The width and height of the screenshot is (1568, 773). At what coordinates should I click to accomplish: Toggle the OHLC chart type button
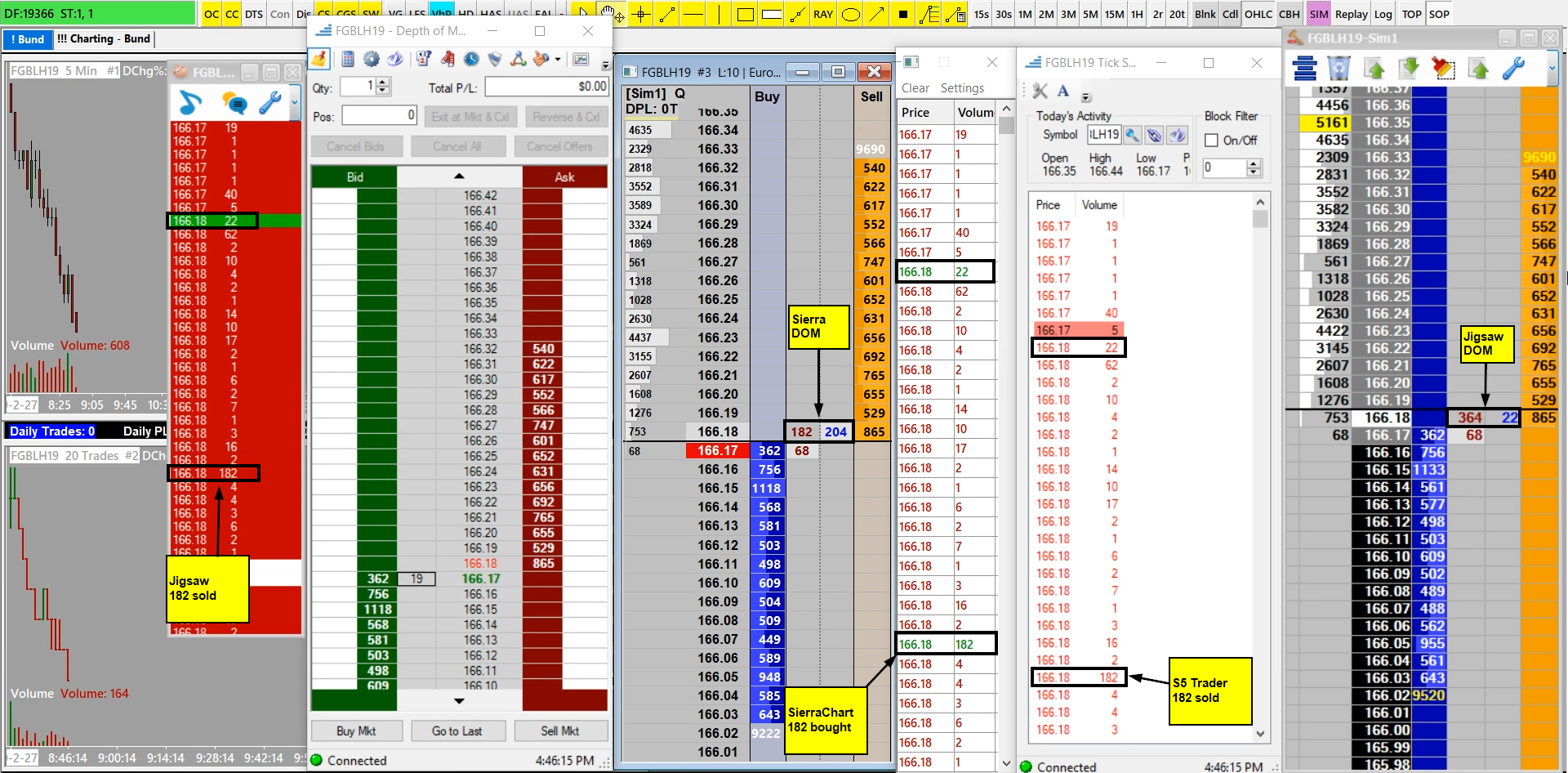point(1258,14)
